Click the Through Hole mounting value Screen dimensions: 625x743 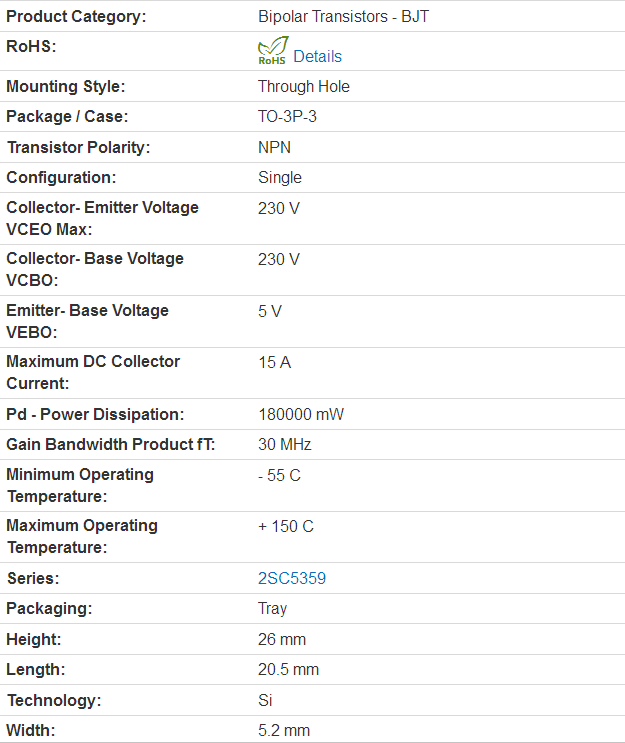pyautogui.click(x=304, y=86)
